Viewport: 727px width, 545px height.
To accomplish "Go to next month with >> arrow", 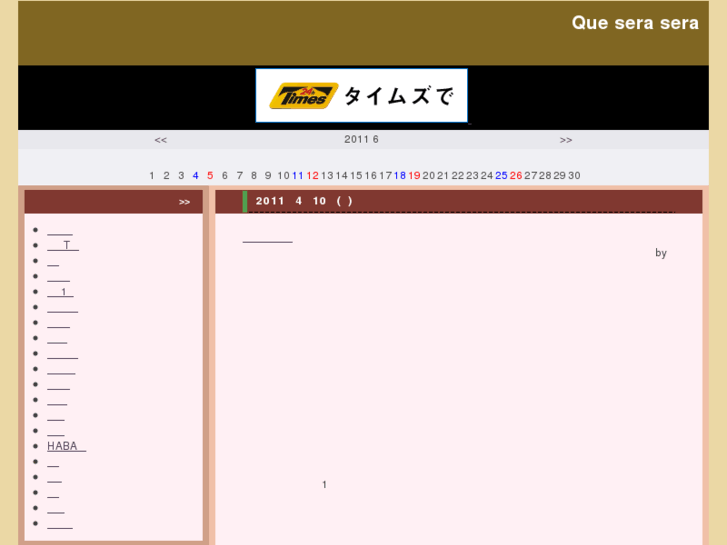I will 566,140.
